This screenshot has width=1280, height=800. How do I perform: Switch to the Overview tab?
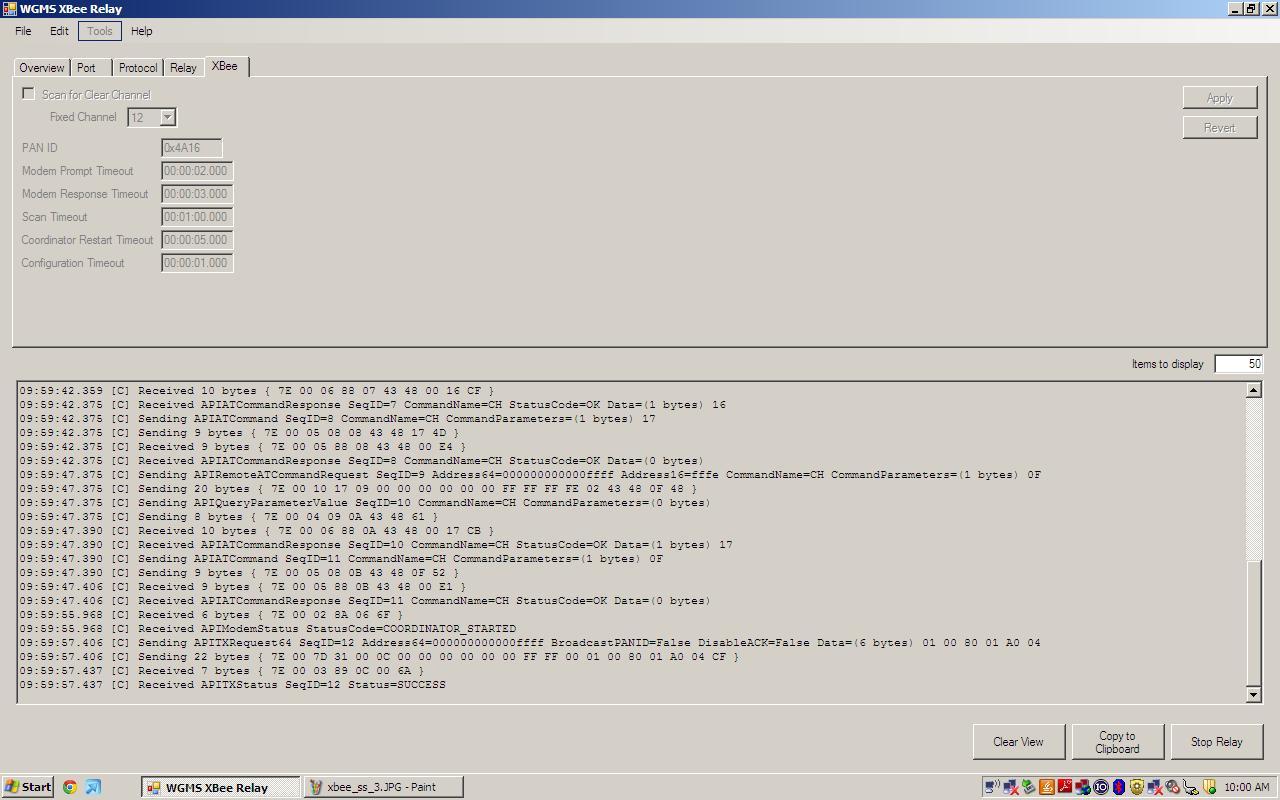point(42,68)
